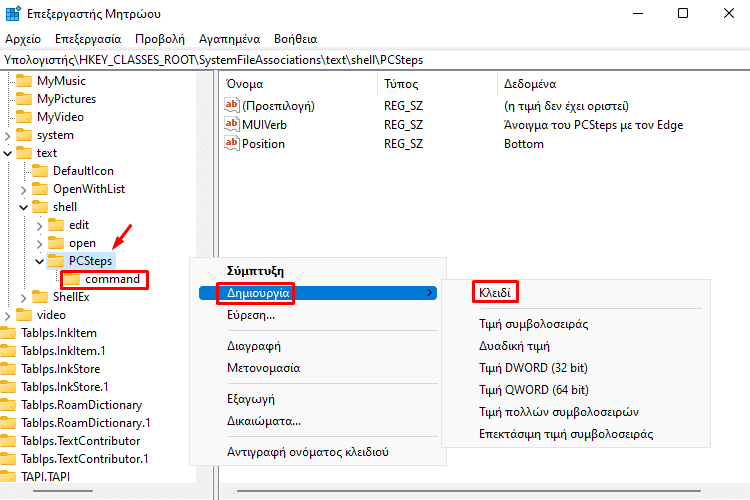
Task: Choose Αντιγραφή ονόματος κλειδιού
Action: click(318, 452)
